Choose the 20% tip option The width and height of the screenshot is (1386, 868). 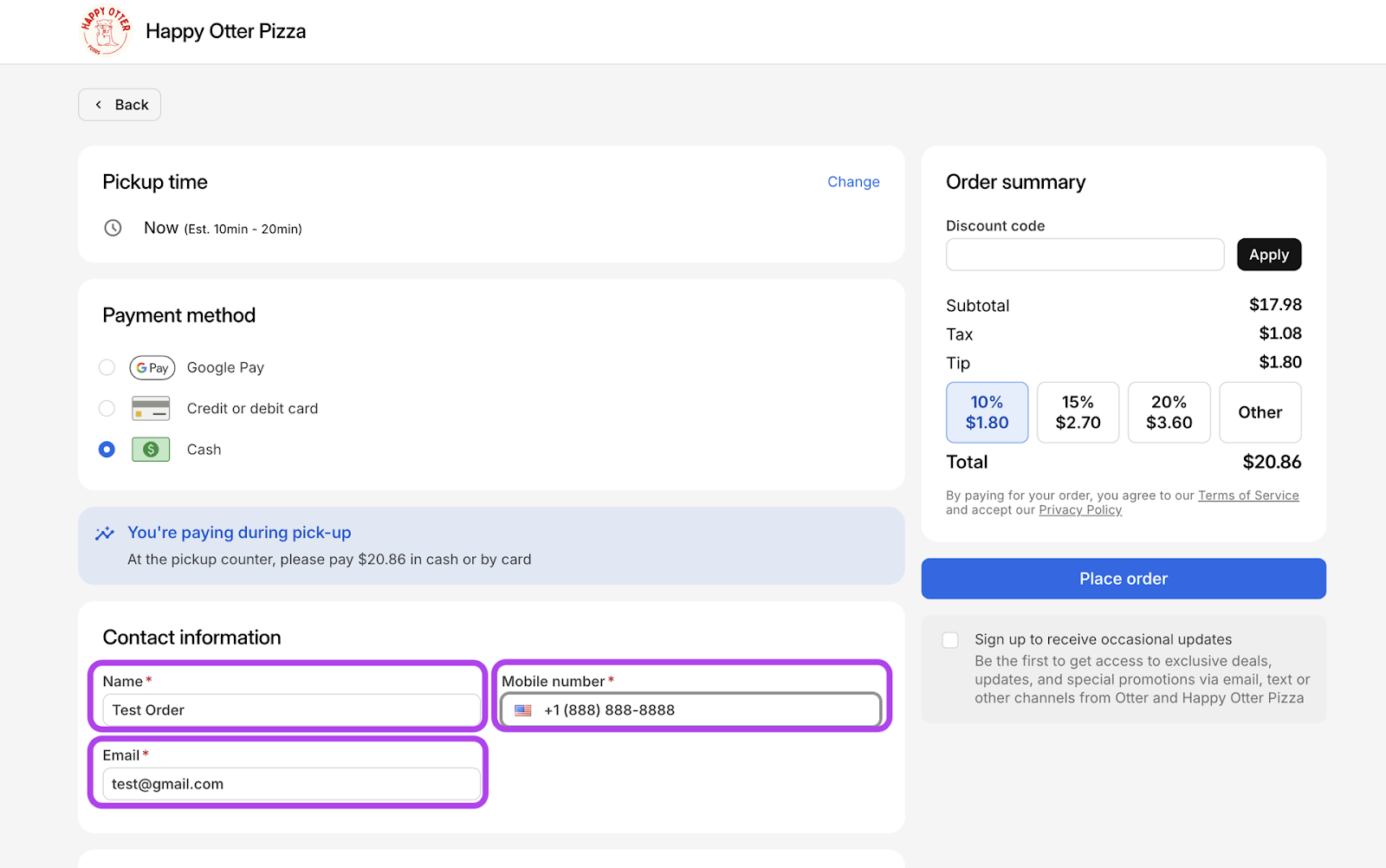pyautogui.click(x=1169, y=412)
